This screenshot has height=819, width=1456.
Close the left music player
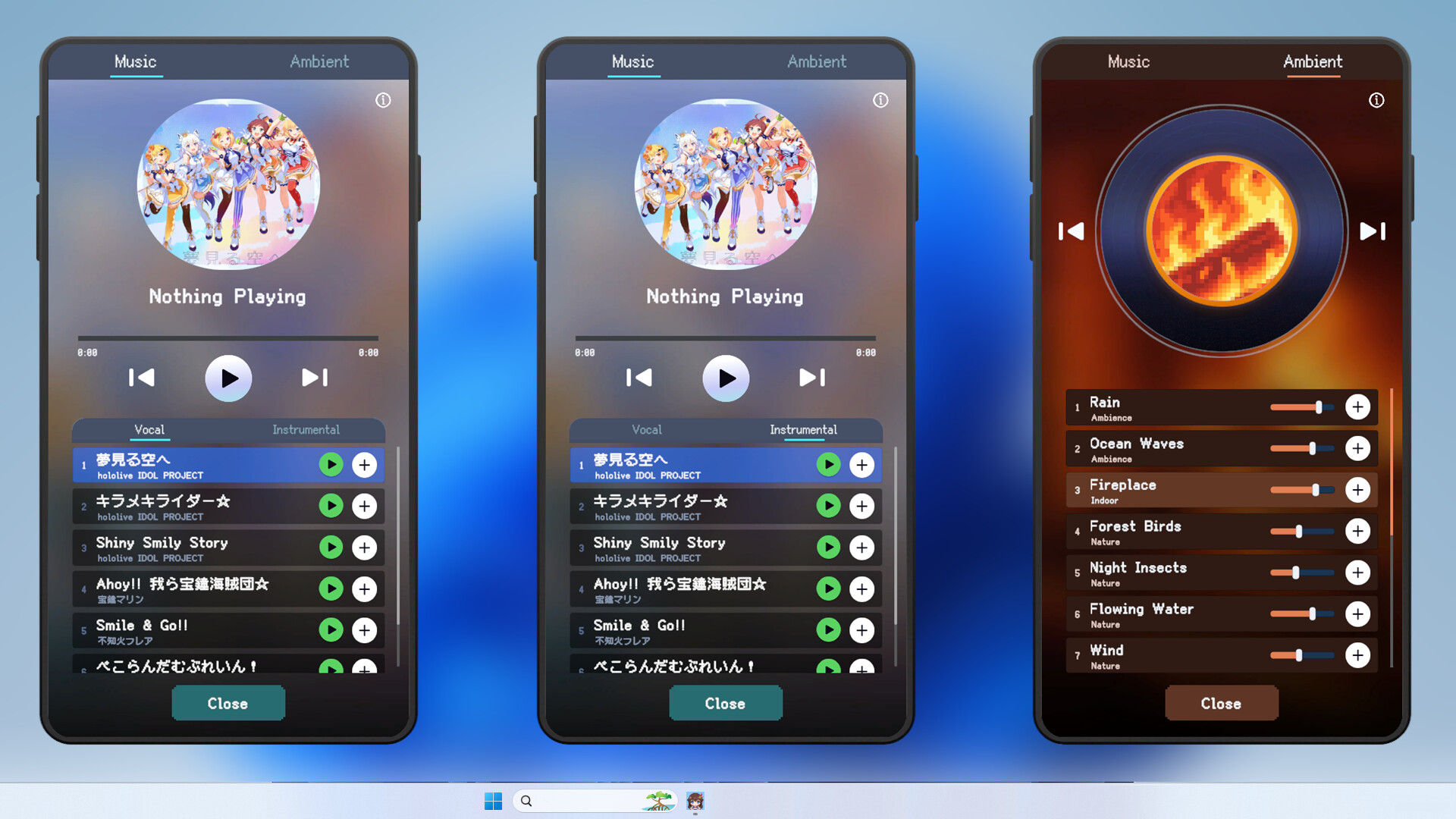coord(228,703)
